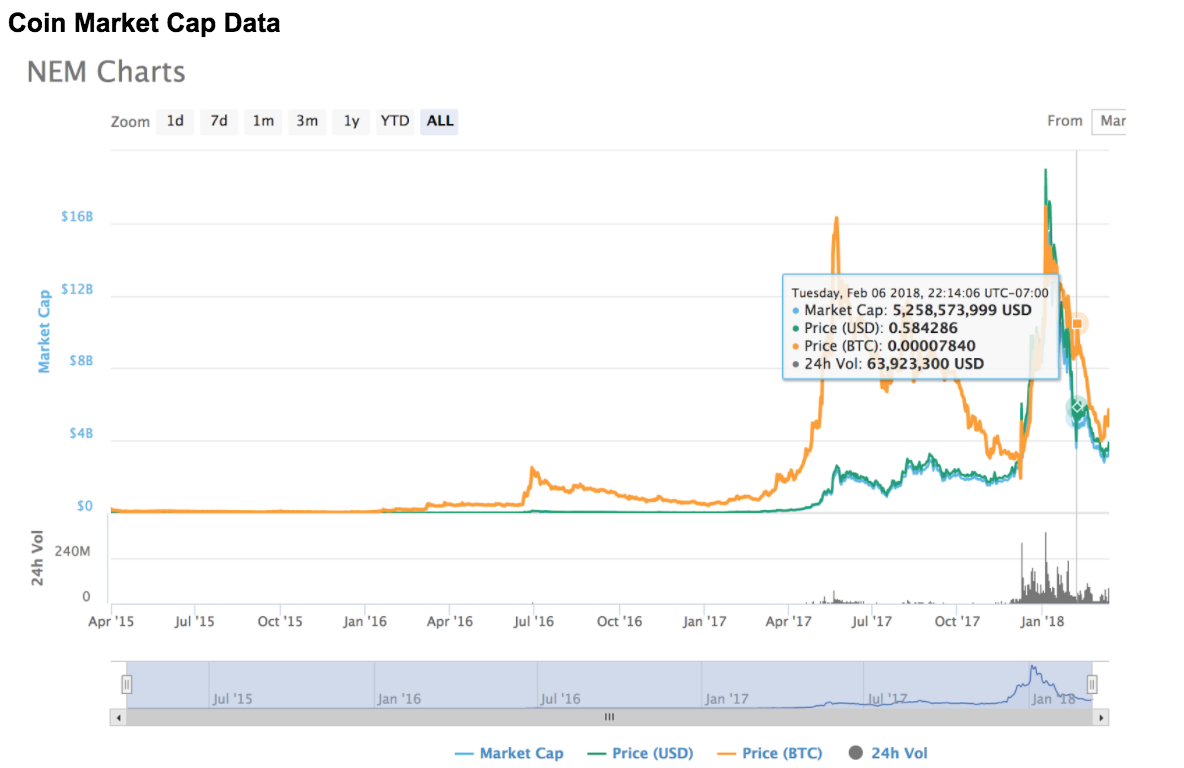Select the YTD zoom range
Screen dimensions: 1184x768
pos(395,122)
